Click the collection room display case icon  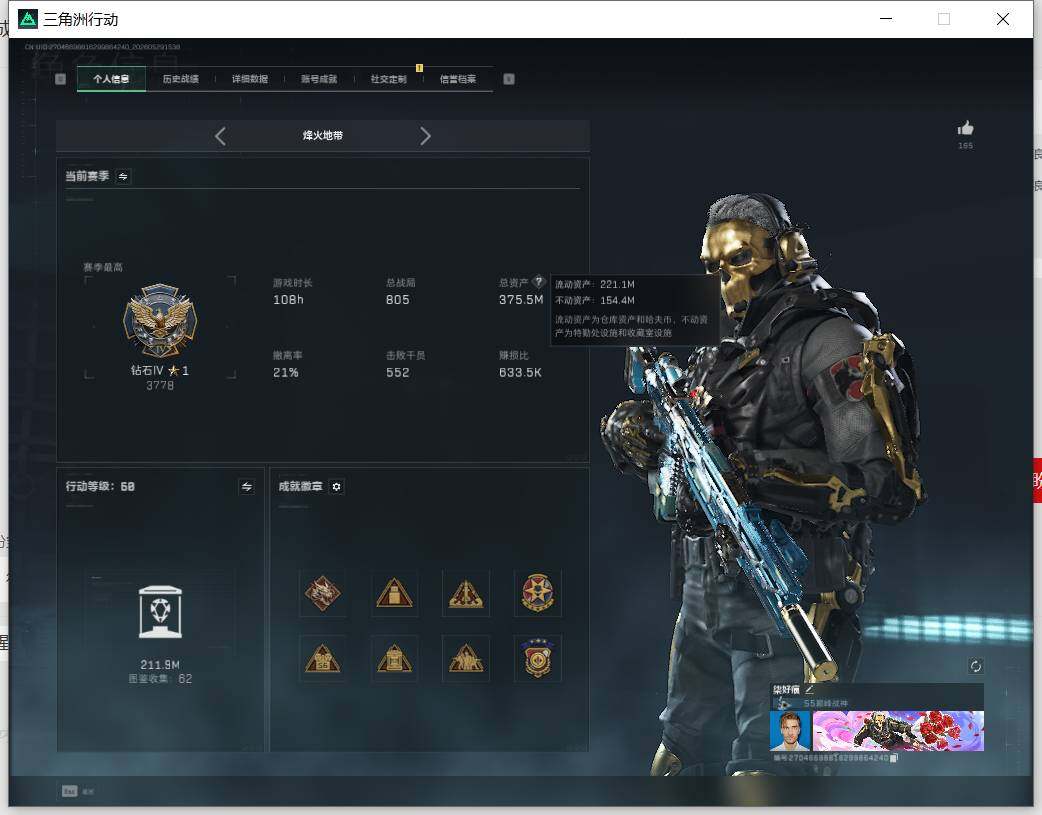[x=160, y=612]
